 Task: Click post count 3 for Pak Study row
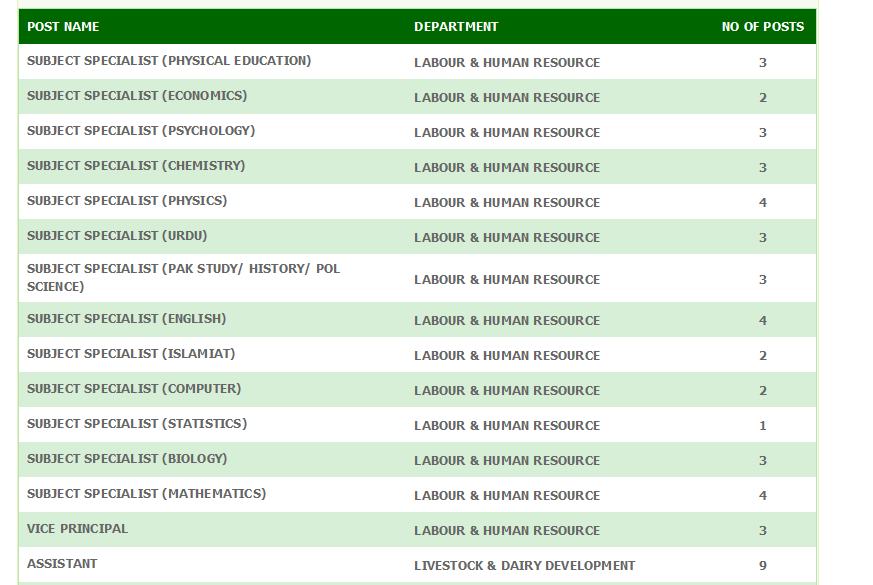pyautogui.click(x=763, y=279)
